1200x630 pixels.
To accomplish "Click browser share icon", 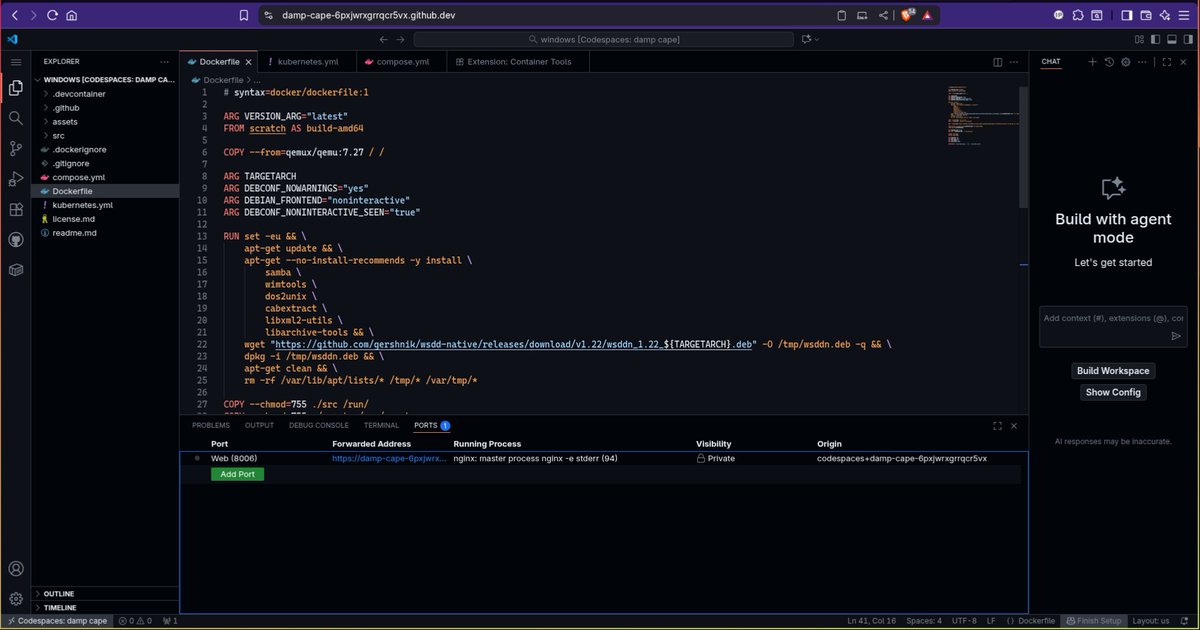I will click(883, 15).
